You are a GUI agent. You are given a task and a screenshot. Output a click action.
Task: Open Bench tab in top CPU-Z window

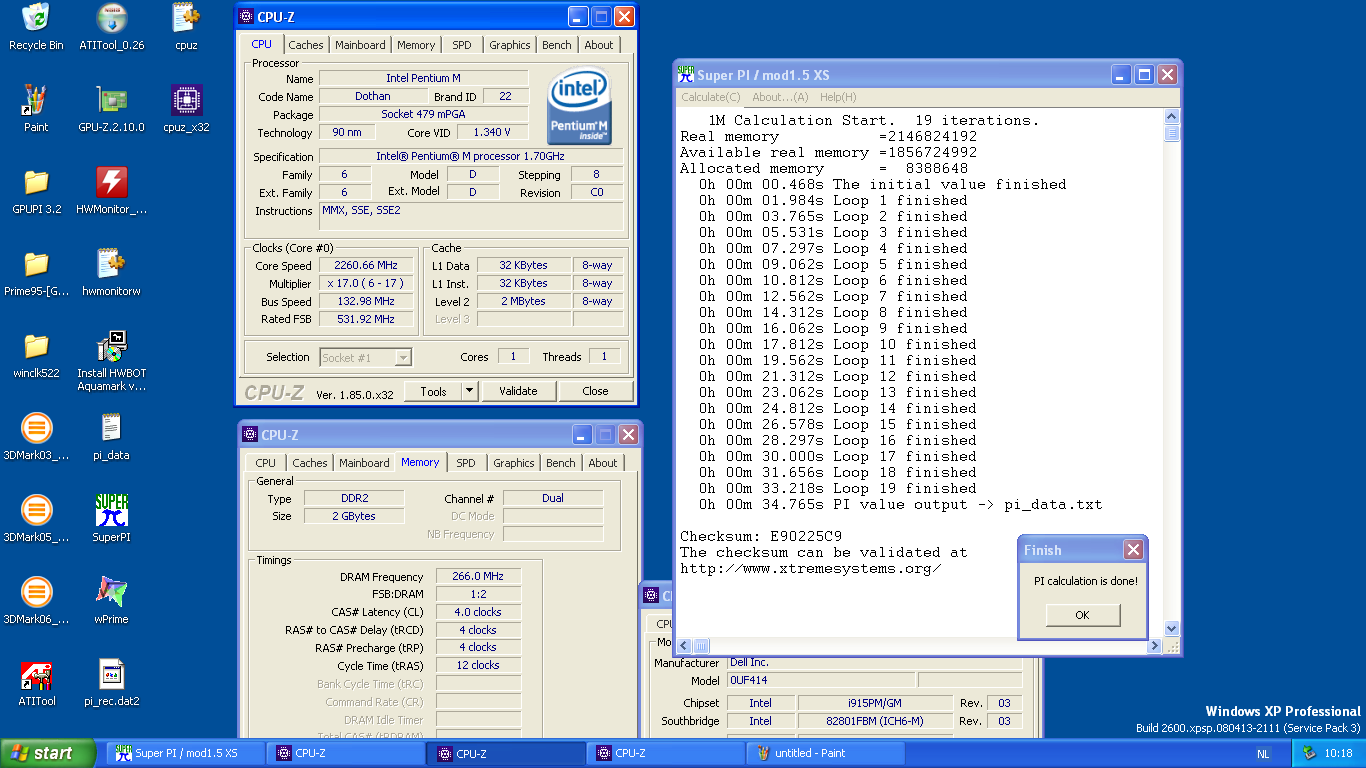(x=557, y=45)
